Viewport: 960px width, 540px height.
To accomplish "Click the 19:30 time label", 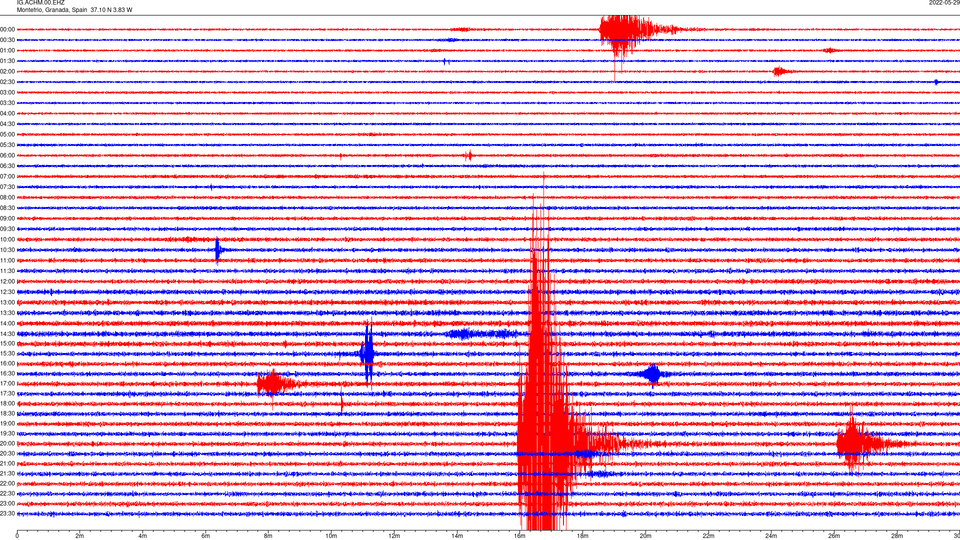I will click(x=7, y=433).
